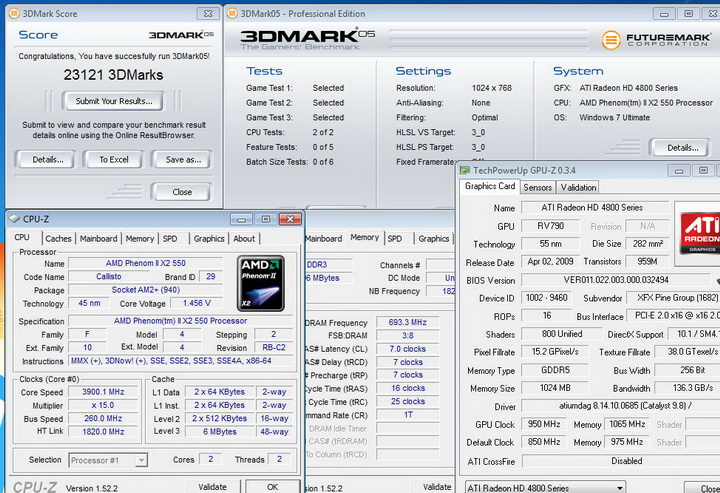Minimize the GPU-Z window
Screen dimensions: 720x493
tap(679, 171)
